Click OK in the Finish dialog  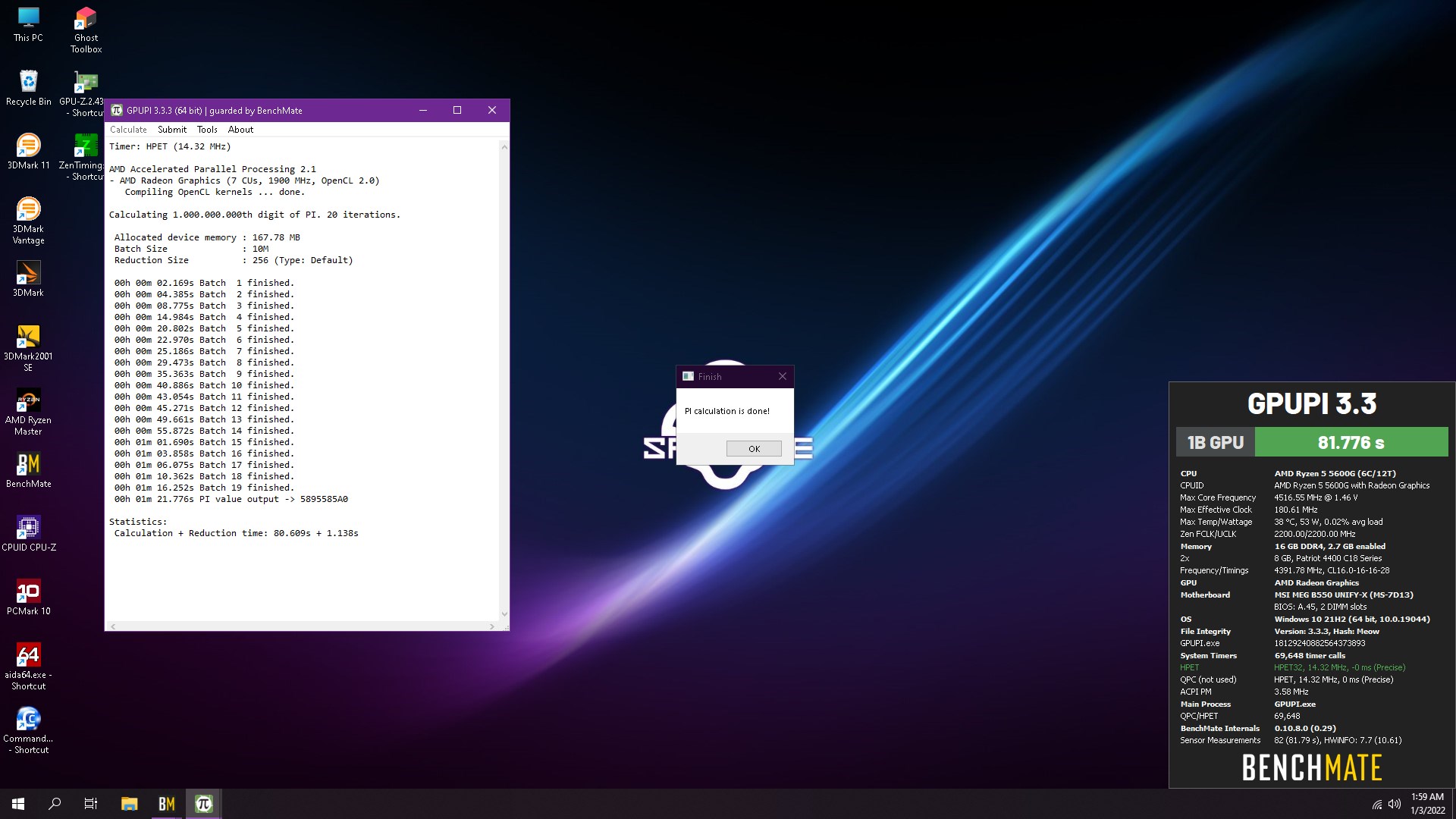pos(754,449)
